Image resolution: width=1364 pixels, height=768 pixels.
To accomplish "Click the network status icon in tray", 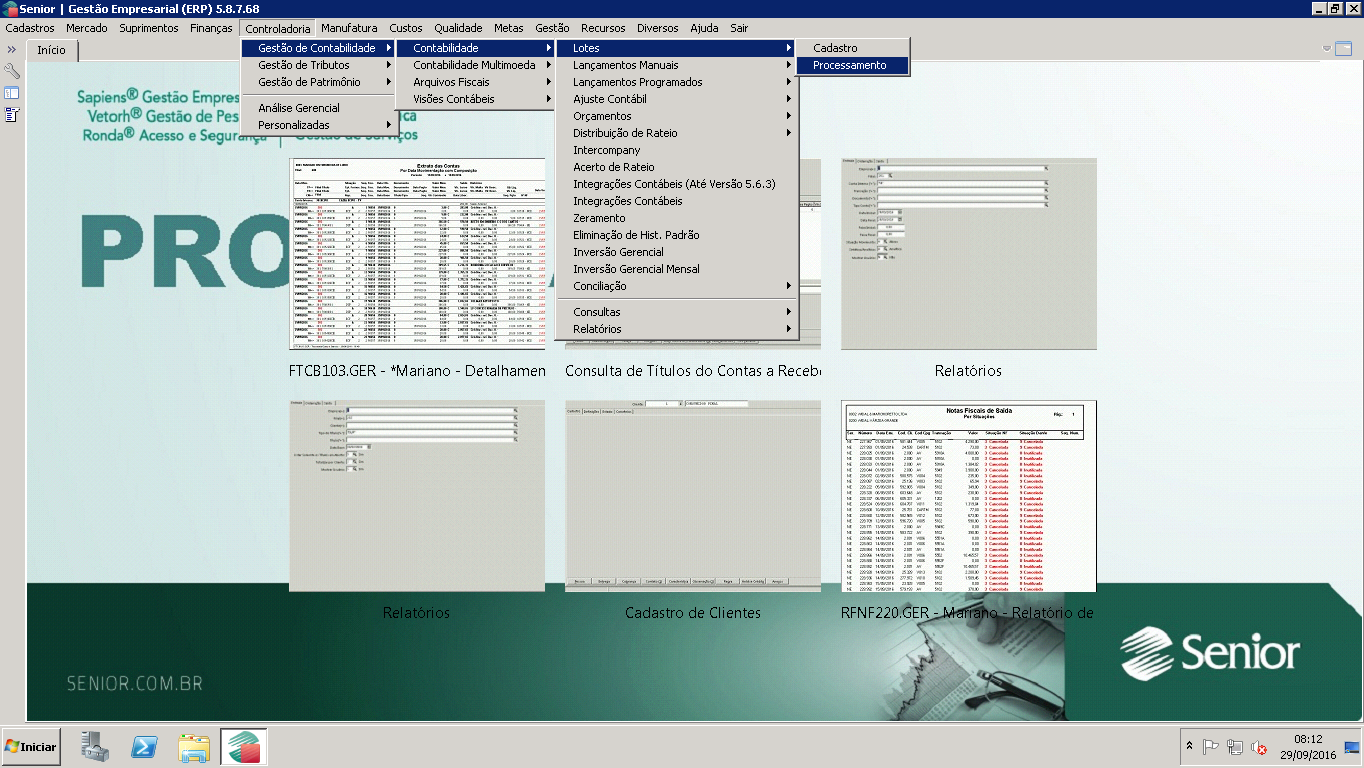I will coord(1235,747).
